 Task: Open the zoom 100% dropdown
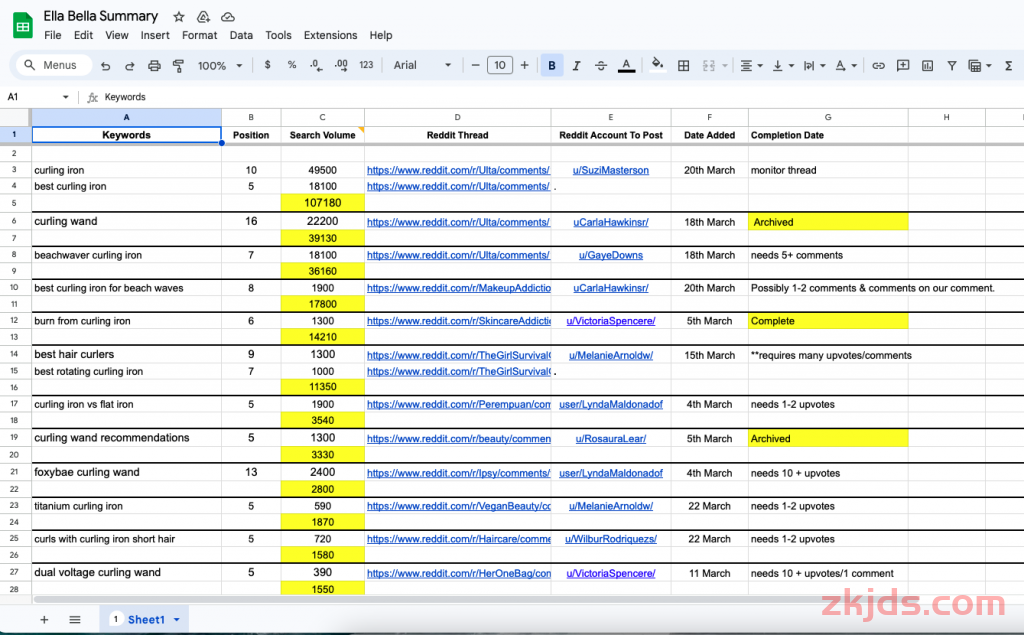click(x=220, y=65)
